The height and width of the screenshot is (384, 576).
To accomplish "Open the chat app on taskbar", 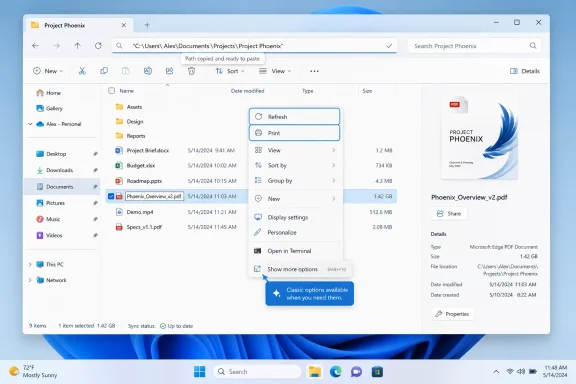I will [356, 372].
